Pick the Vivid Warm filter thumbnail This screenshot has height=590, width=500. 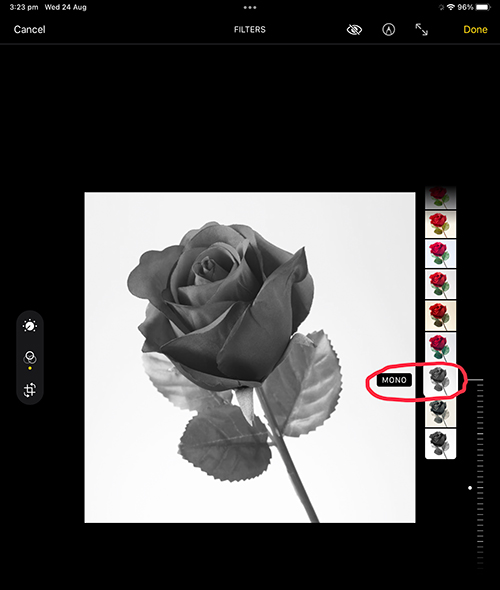pos(440,224)
